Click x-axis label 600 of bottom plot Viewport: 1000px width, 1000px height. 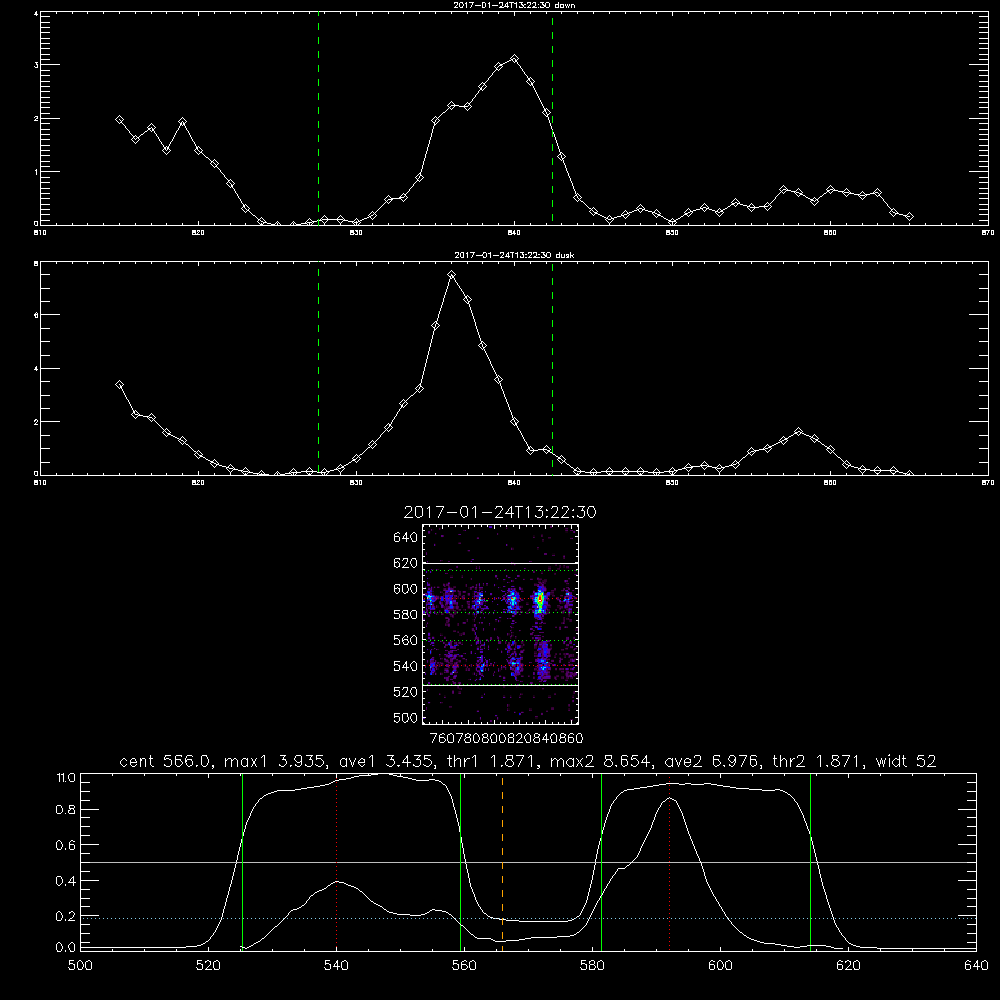[721, 966]
